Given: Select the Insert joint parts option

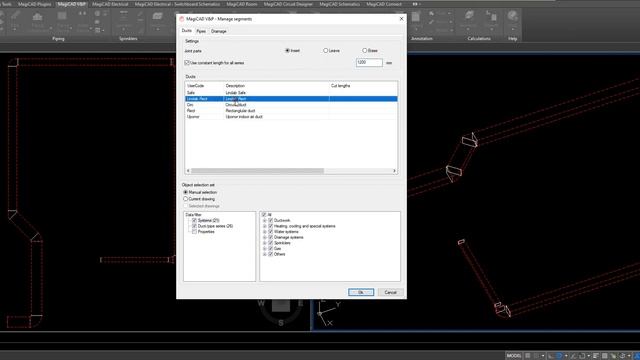Looking at the screenshot, I should pyautogui.click(x=287, y=51).
